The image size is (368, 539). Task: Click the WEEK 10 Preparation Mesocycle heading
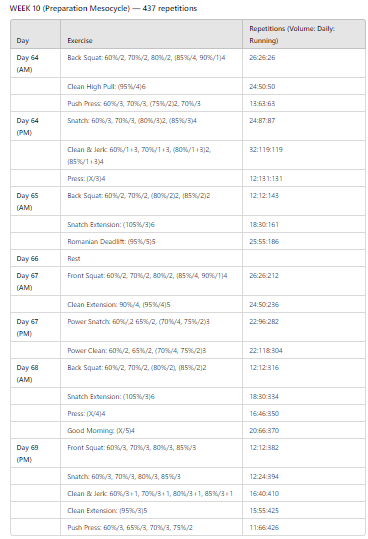coord(103,8)
